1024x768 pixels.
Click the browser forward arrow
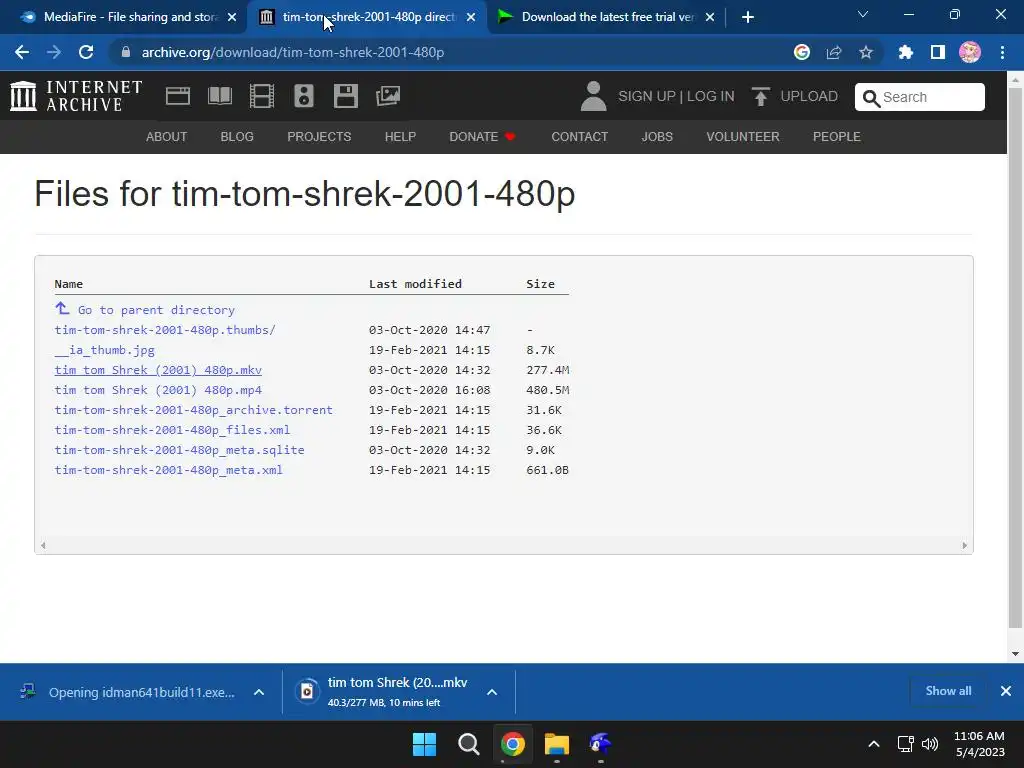coord(54,52)
